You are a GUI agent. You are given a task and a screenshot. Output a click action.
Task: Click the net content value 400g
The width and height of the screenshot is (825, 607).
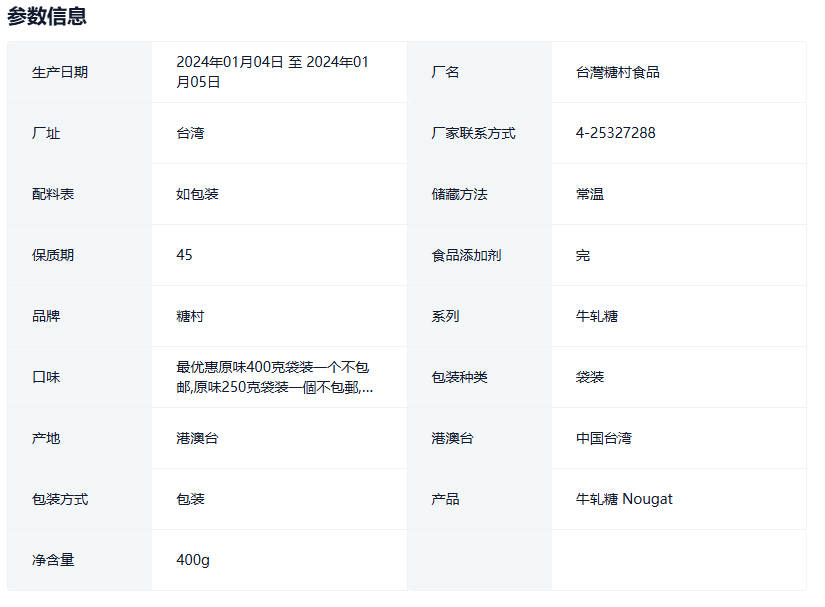(x=193, y=560)
